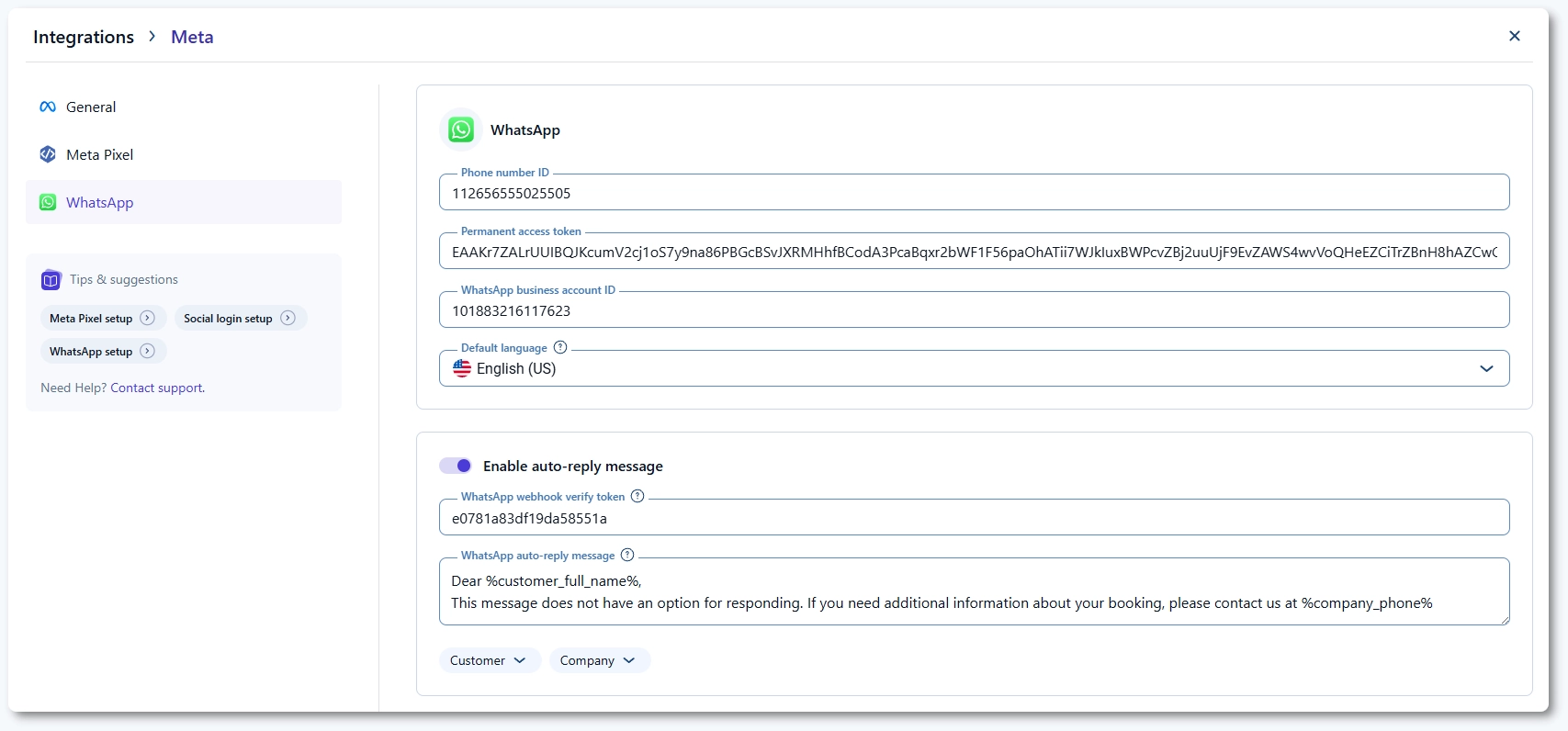Go back to Integrations breadcrumb
The height and width of the screenshot is (731, 1568).
click(x=84, y=37)
